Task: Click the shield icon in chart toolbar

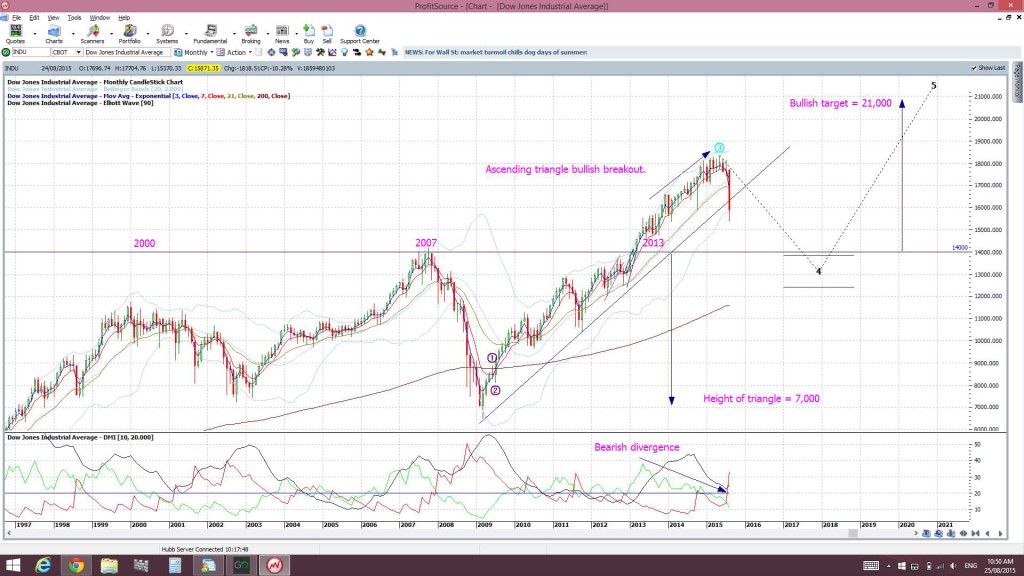Action: point(308,52)
